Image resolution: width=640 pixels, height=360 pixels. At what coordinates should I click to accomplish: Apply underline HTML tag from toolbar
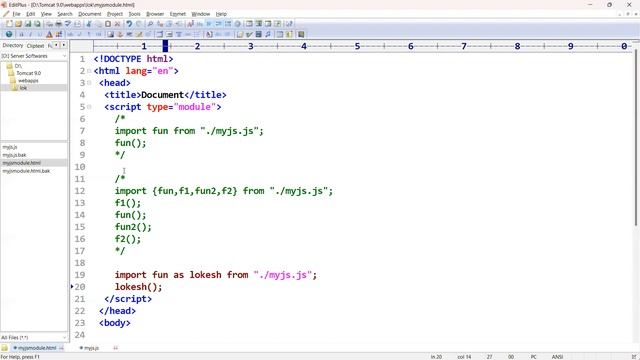pyautogui.click(x=40, y=34)
